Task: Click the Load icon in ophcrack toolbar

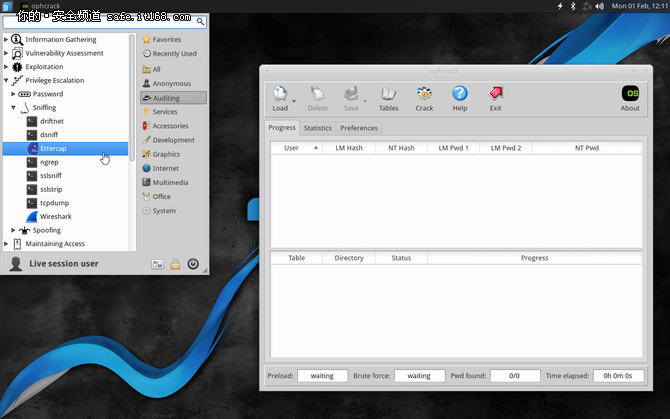Action: tap(279, 94)
